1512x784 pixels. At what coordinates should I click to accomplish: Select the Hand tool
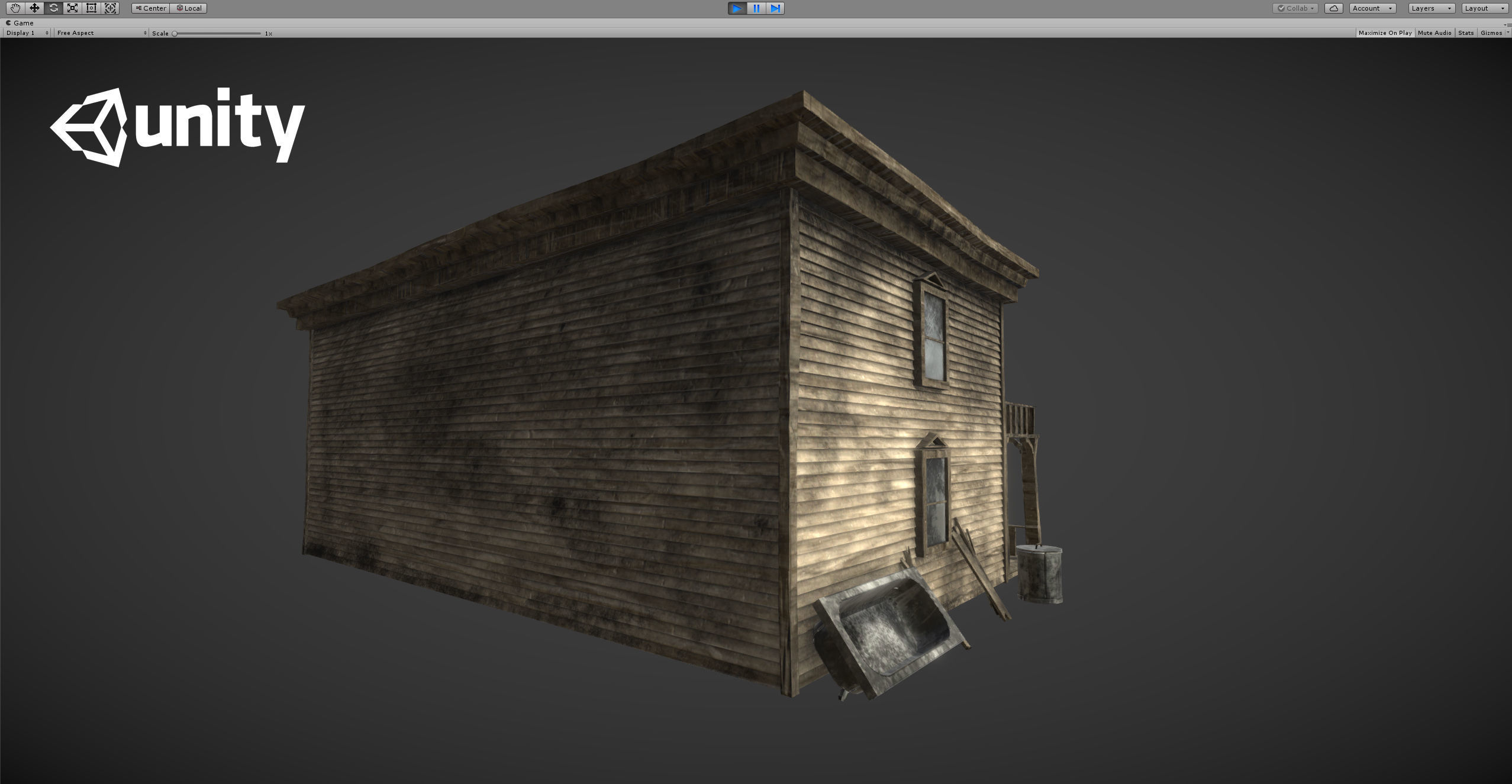pyautogui.click(x=15, y=8)
